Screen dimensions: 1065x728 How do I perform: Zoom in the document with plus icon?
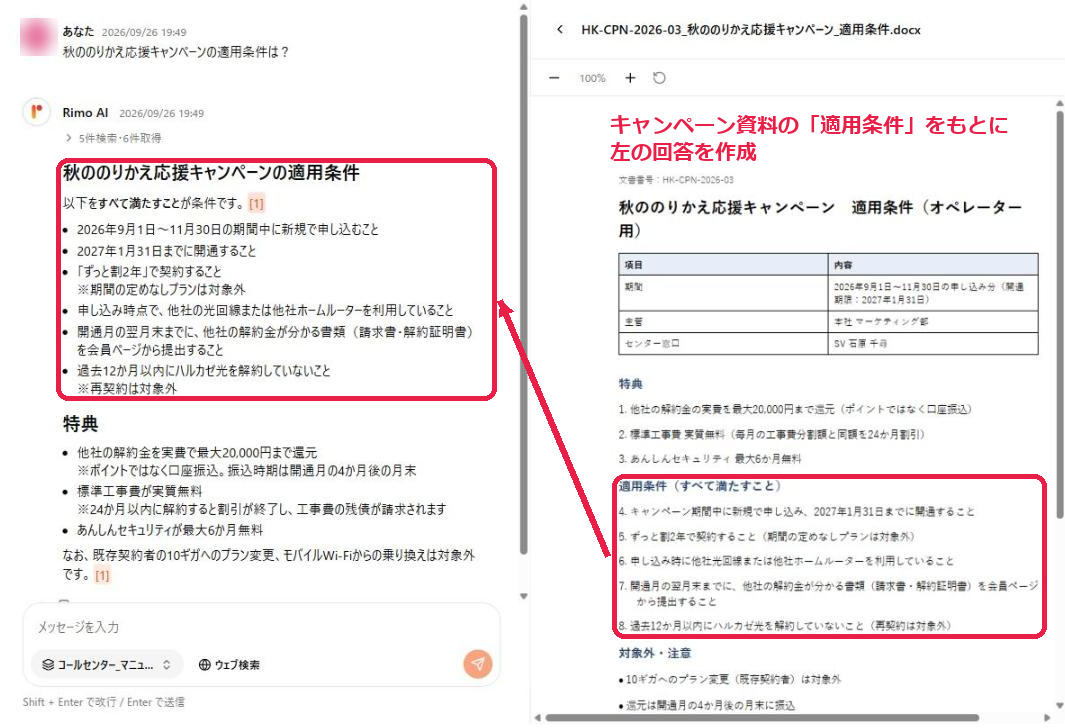[630, 78]
